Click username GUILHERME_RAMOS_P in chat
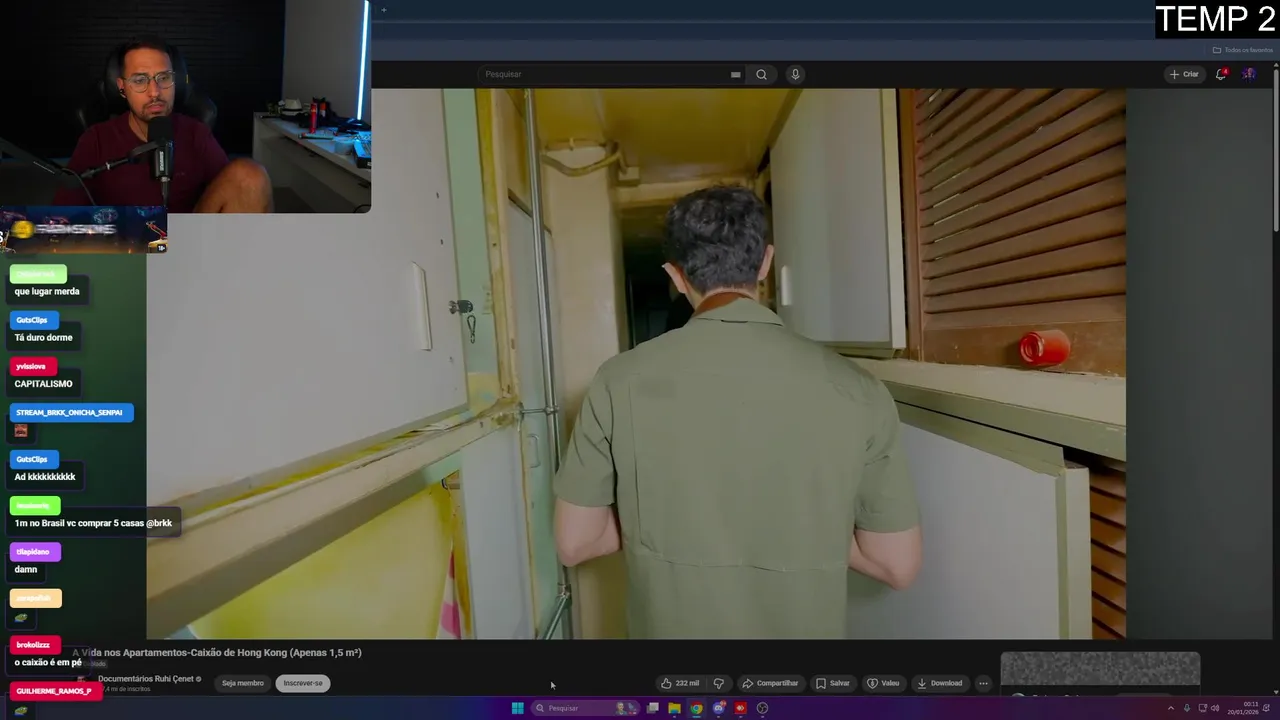 point(56,691)
